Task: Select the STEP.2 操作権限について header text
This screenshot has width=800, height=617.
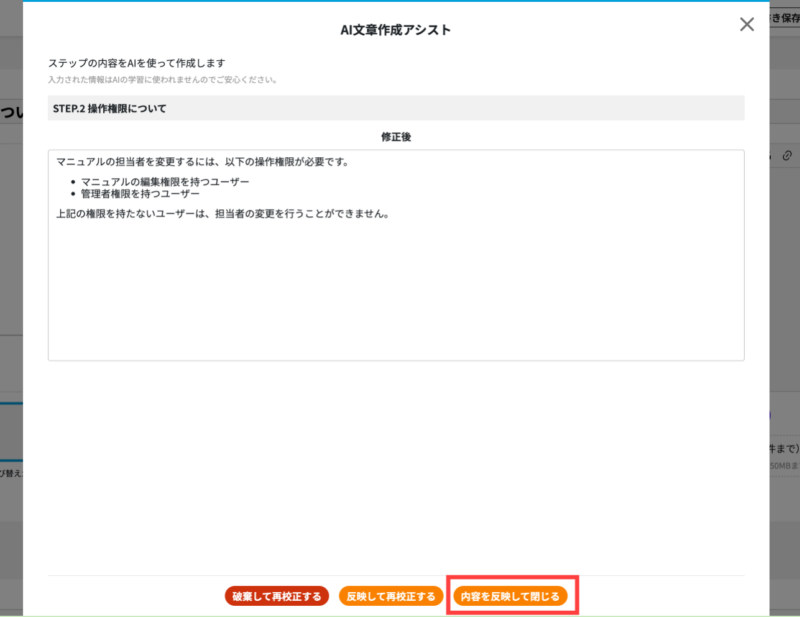Action: point(110,108)
